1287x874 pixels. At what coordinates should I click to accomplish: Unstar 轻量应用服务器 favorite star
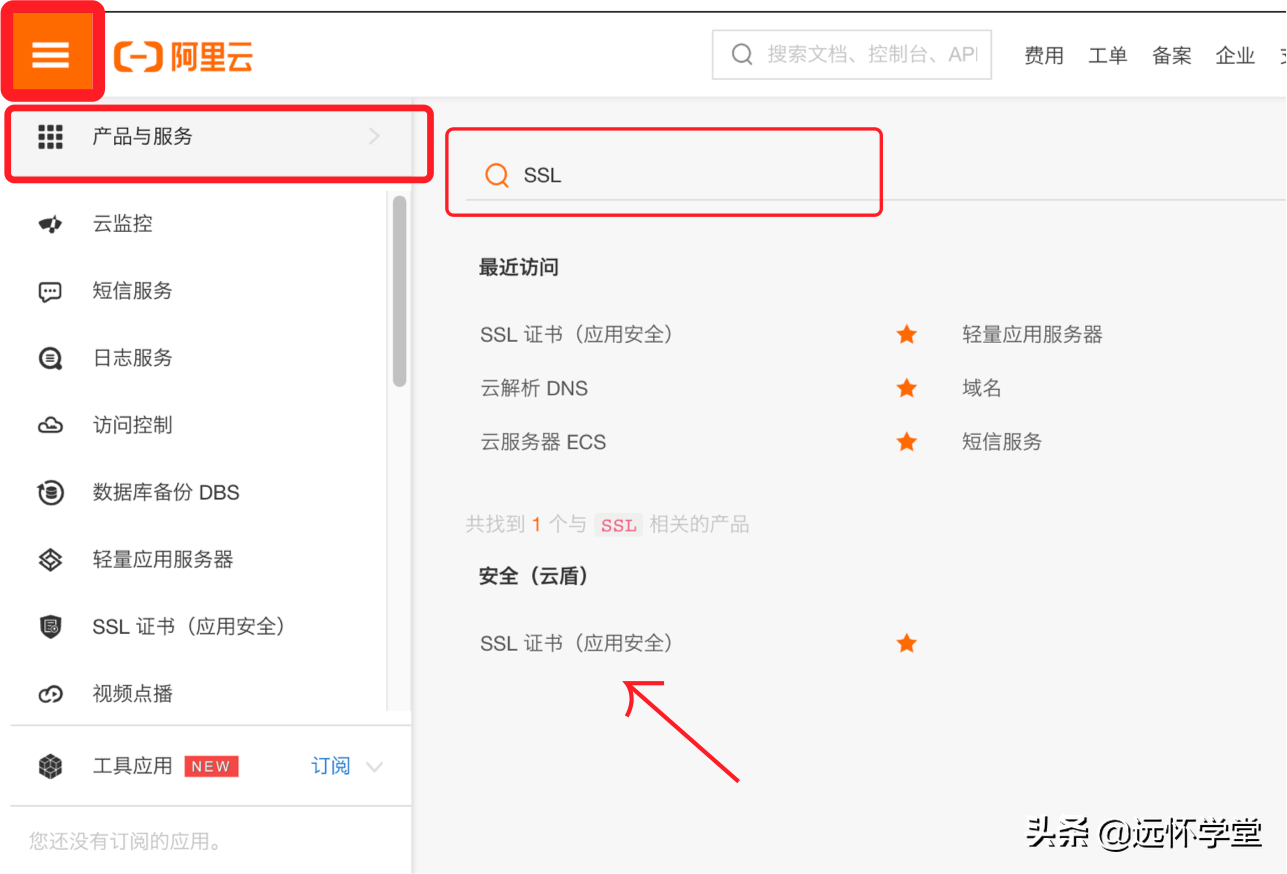(907, 335)
